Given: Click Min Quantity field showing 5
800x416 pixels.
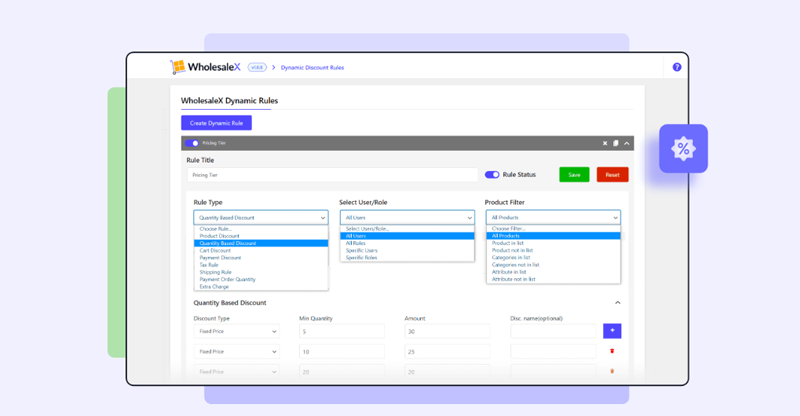Looking at the screenshot, I should (x=342, y=331).
